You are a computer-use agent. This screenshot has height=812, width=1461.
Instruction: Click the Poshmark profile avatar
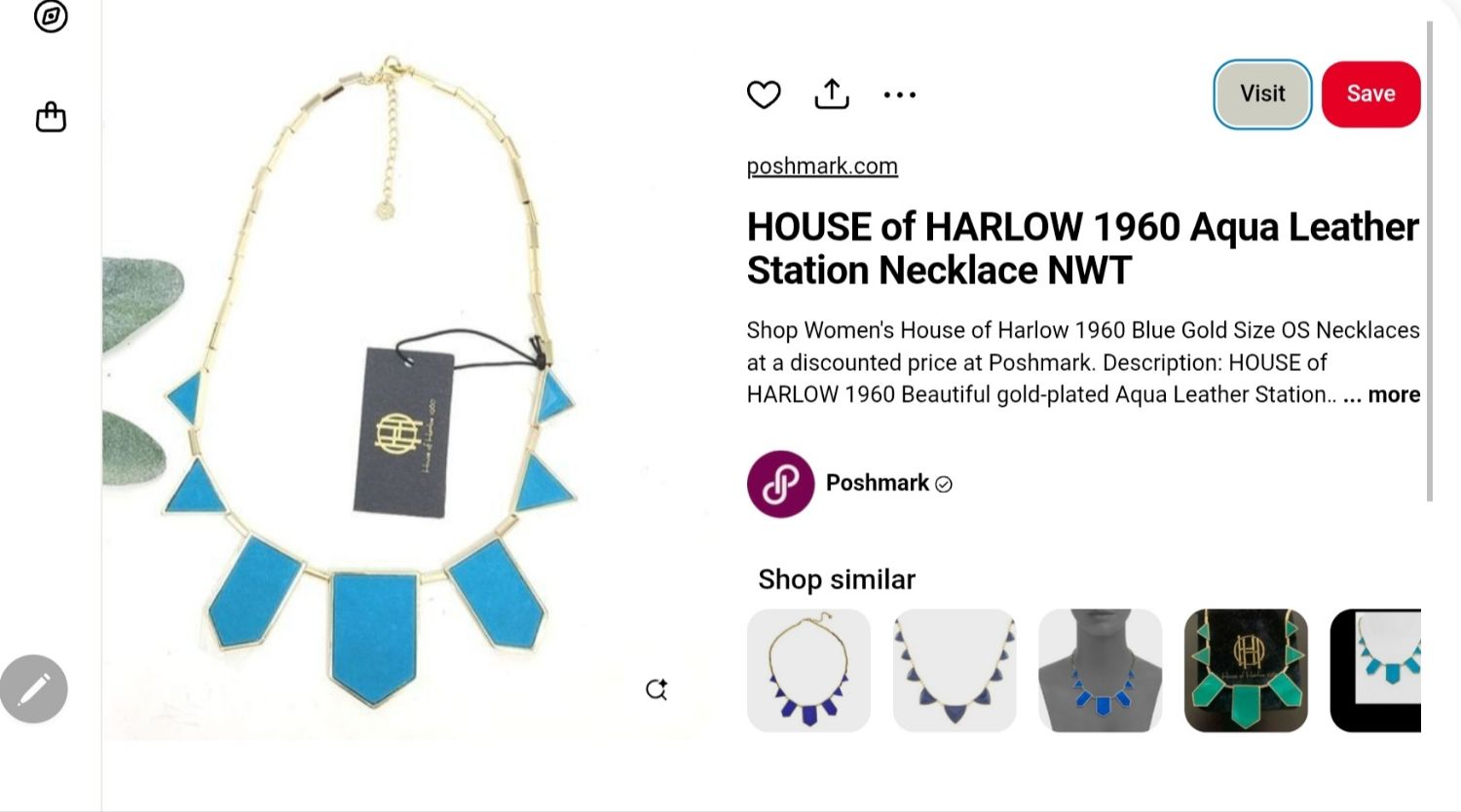(780, 484)
